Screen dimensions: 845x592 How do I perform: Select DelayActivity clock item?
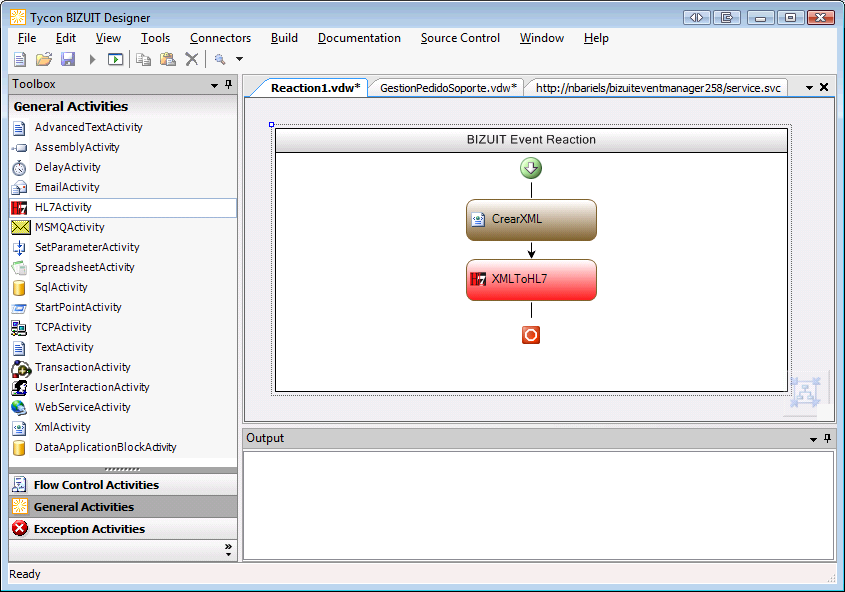tap(123, 167)
